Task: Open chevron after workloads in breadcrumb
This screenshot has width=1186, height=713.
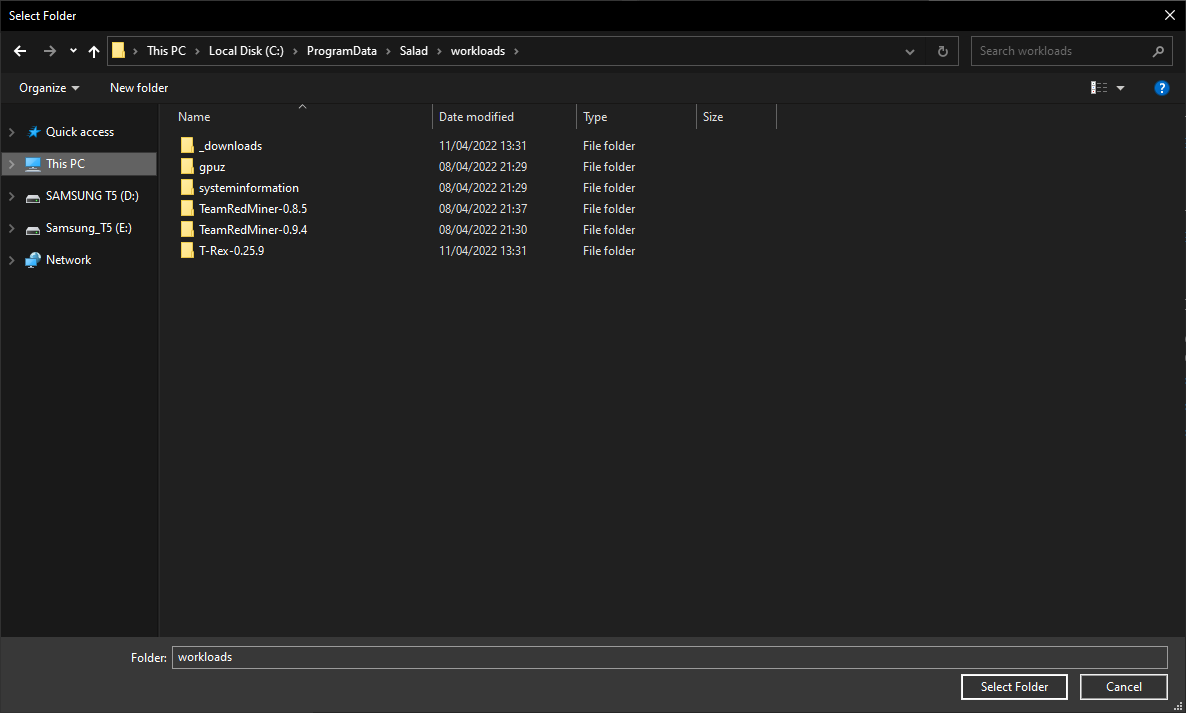Action: click(517, 51)
